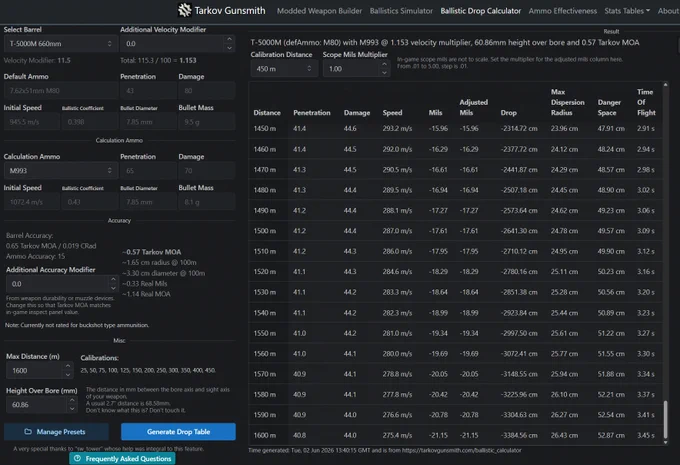Open the Select Barrel dropdown T-5000M 660mm
Viewport: 680px width, 465px height.
(x=61, y=44)
